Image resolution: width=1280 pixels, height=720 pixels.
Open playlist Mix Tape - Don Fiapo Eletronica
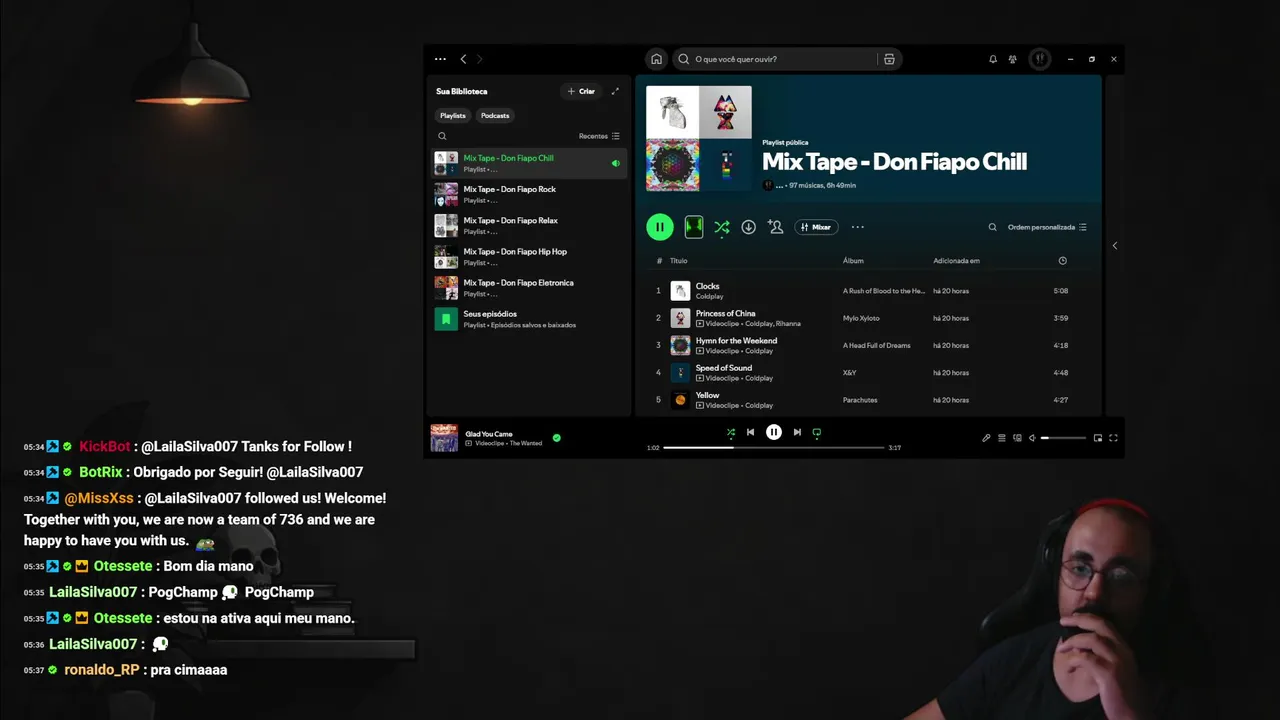click(530, 288)
